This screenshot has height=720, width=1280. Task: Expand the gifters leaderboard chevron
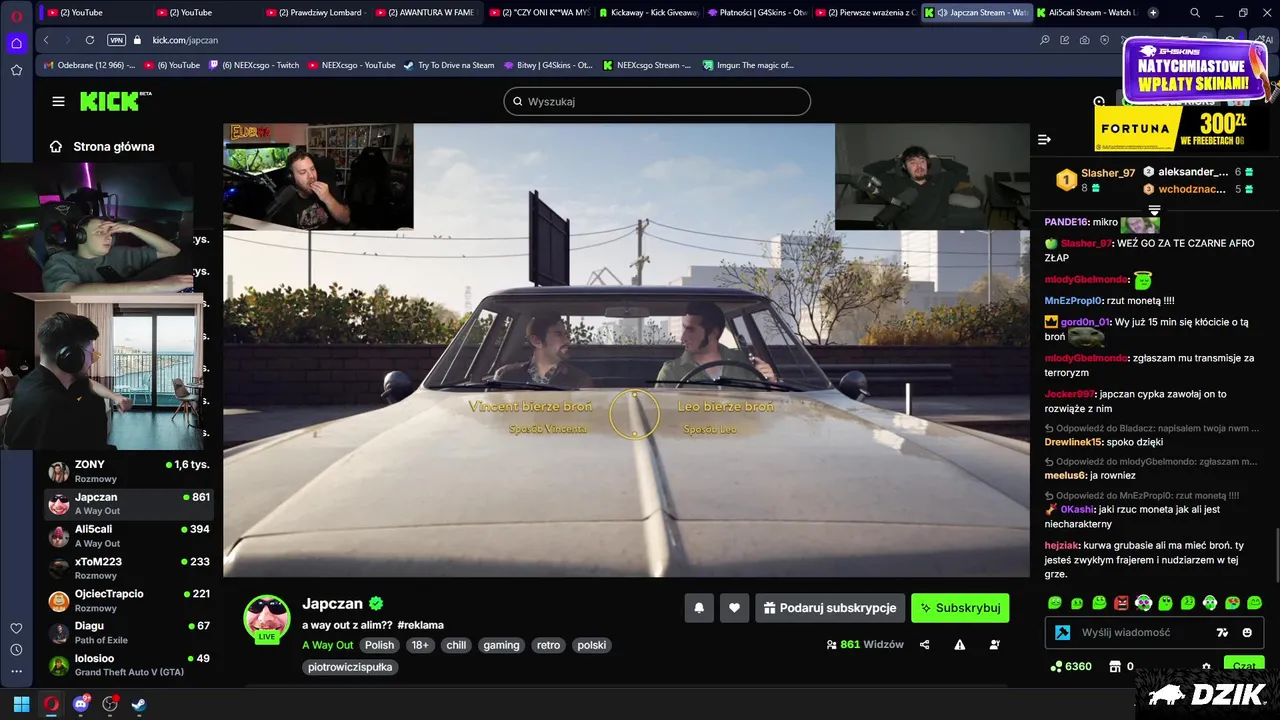coord(1154,211)
